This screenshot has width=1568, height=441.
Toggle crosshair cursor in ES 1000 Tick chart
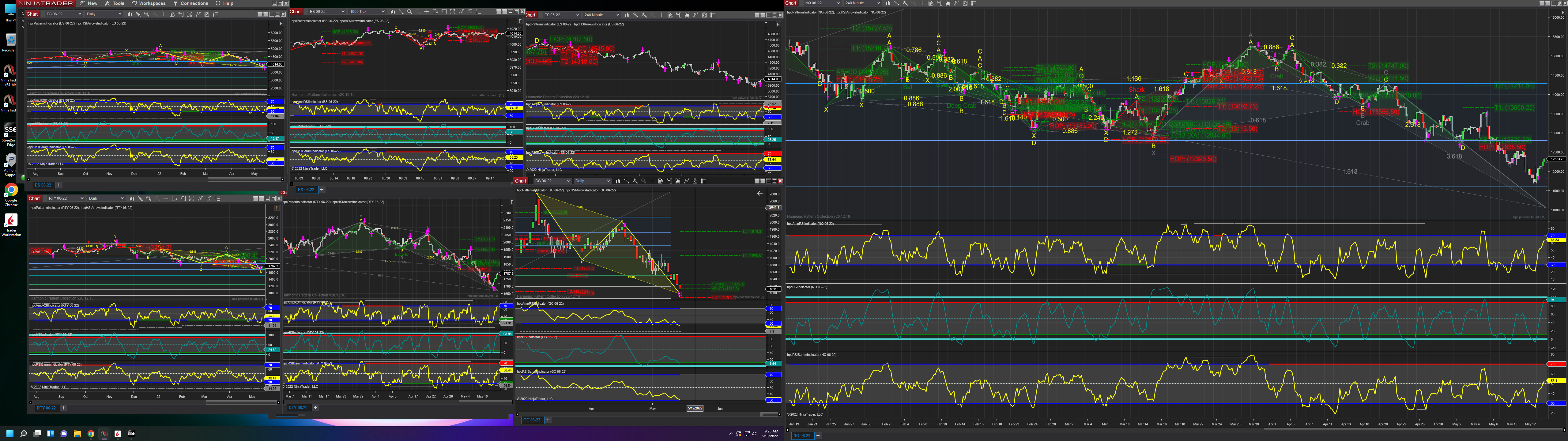point(427,12)
